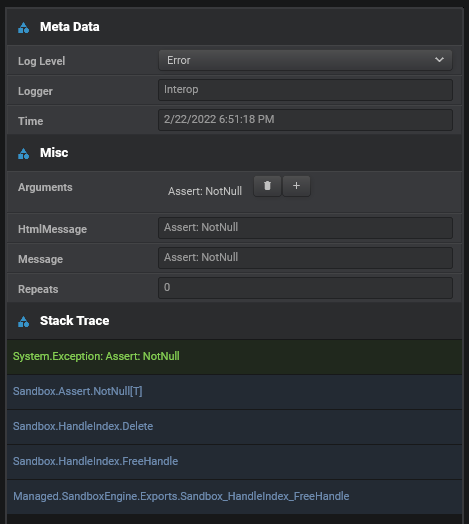The height and width of the screenshot is (524, 469).
Task: Click the Misc section icon
Action: [x=23, y=154]
